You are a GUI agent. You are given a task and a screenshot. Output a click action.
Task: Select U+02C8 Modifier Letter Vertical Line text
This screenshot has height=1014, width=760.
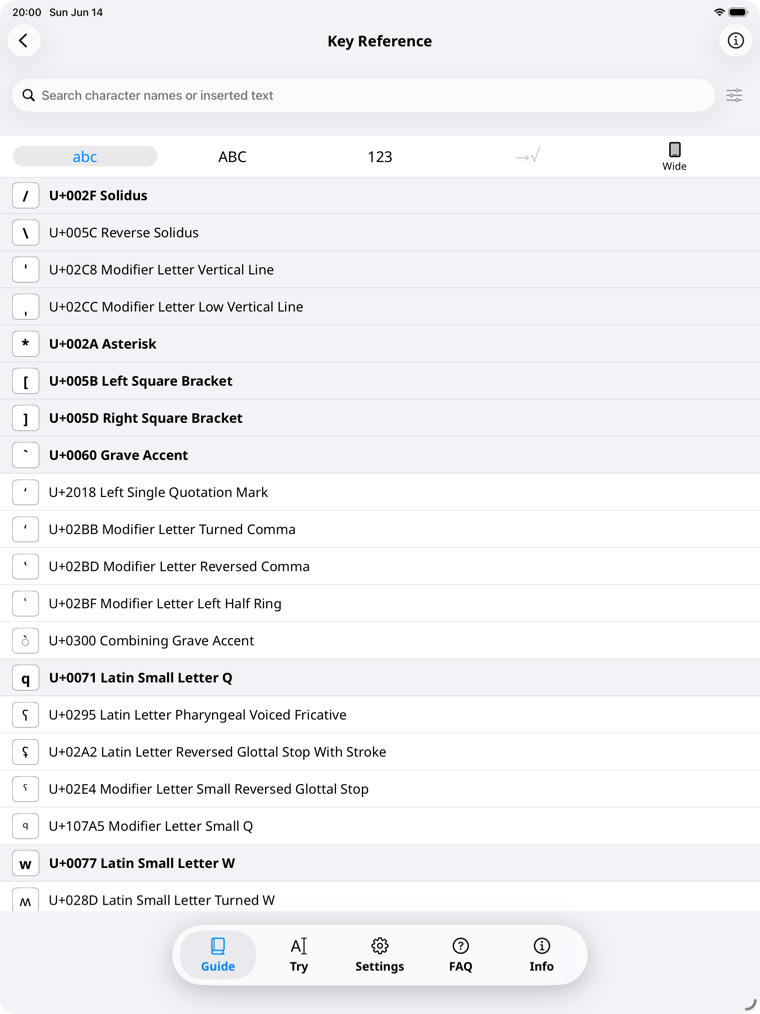coord(161,270)
